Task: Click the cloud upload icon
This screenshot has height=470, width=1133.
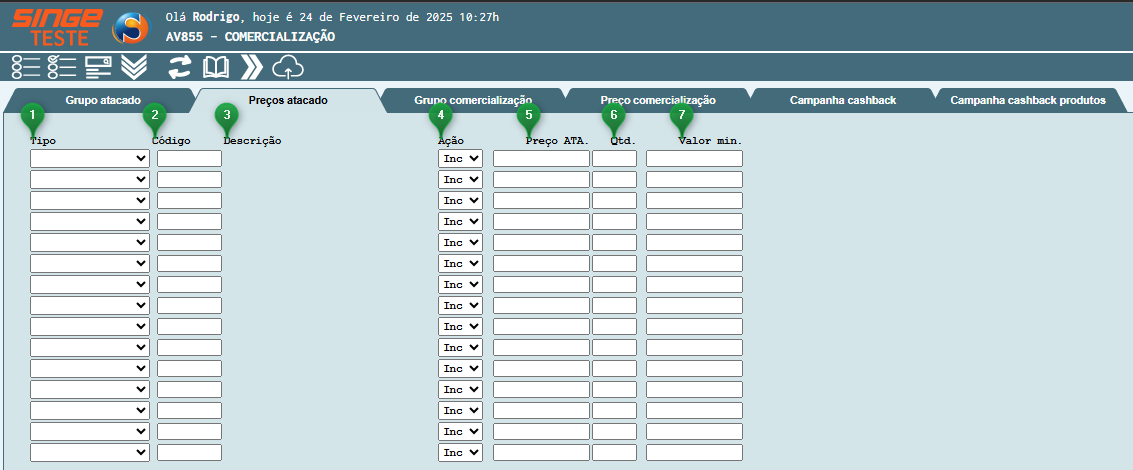Action: [288, 67]
